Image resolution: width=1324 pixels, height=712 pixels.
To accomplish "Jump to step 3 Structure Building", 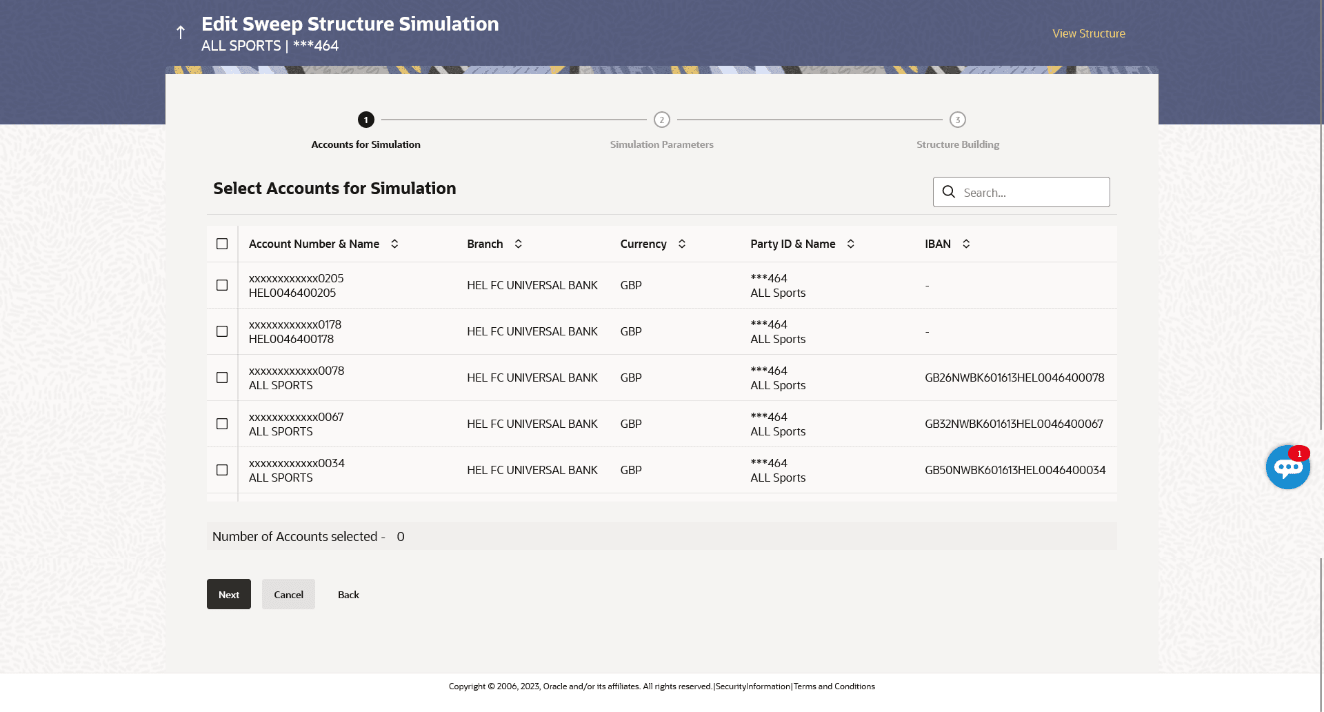I will pyautogui.click(x=957, y=120).
